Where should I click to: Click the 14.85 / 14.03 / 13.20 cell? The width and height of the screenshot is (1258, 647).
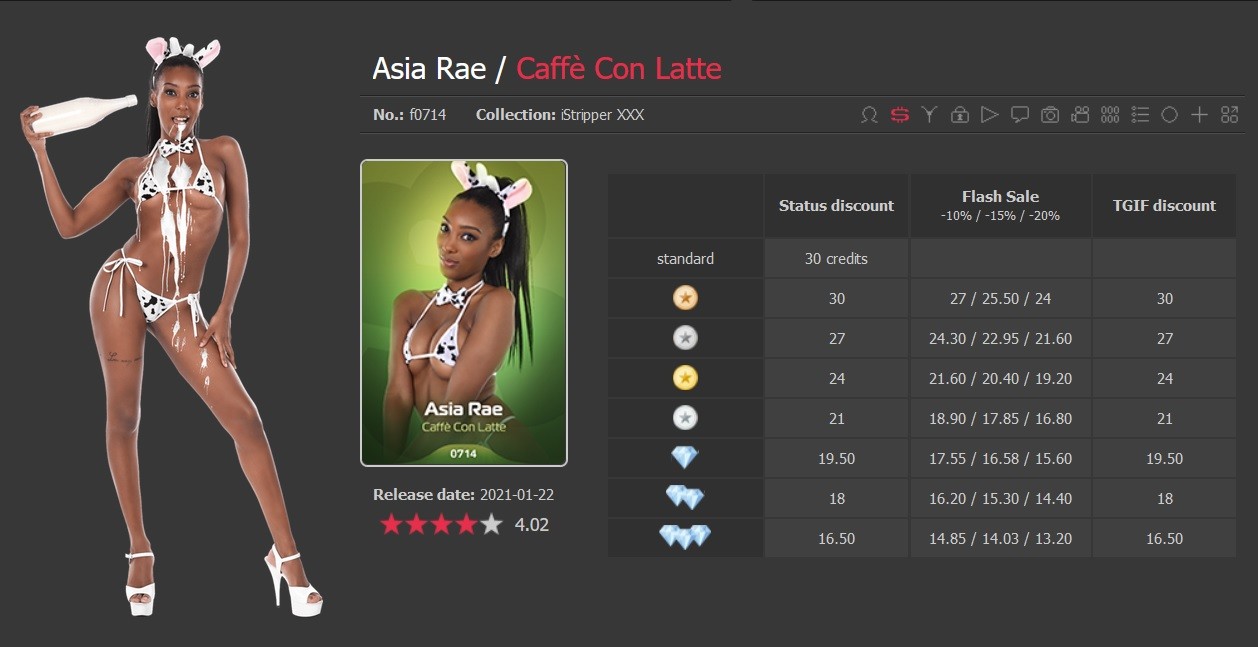[1001, 538]
